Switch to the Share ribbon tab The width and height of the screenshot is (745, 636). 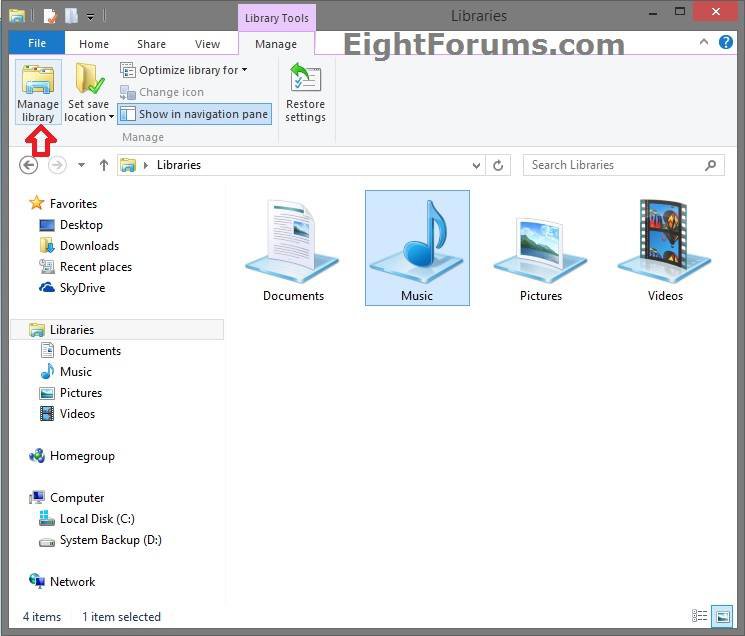[151, 44]
